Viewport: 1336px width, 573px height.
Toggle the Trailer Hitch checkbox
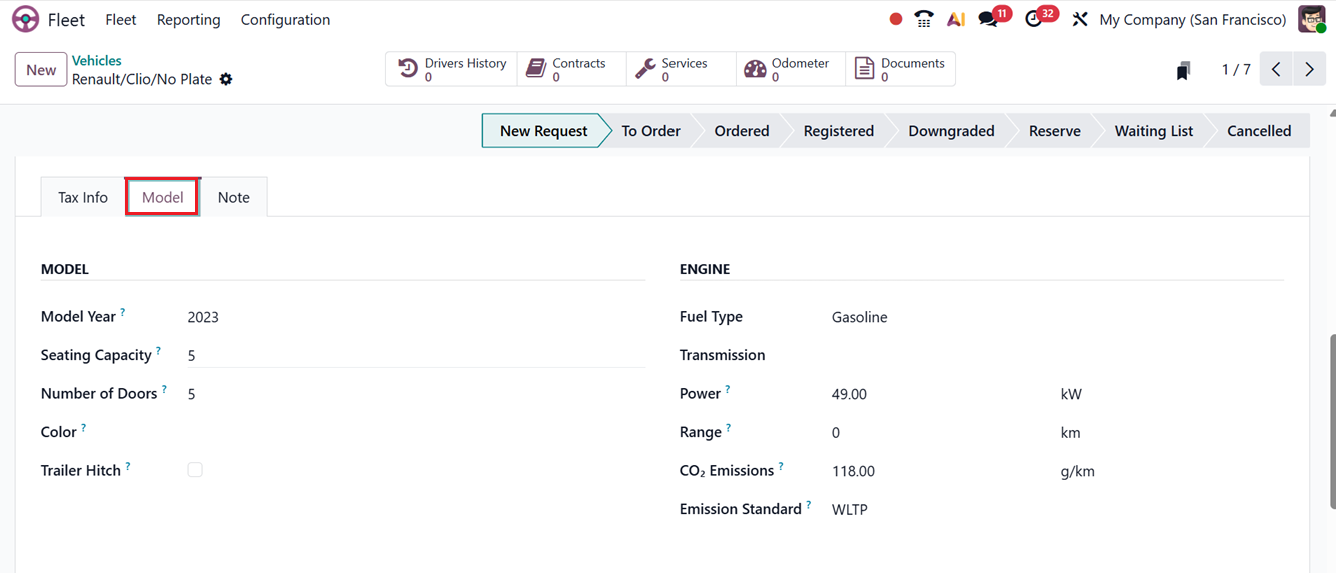pos(195,470)
